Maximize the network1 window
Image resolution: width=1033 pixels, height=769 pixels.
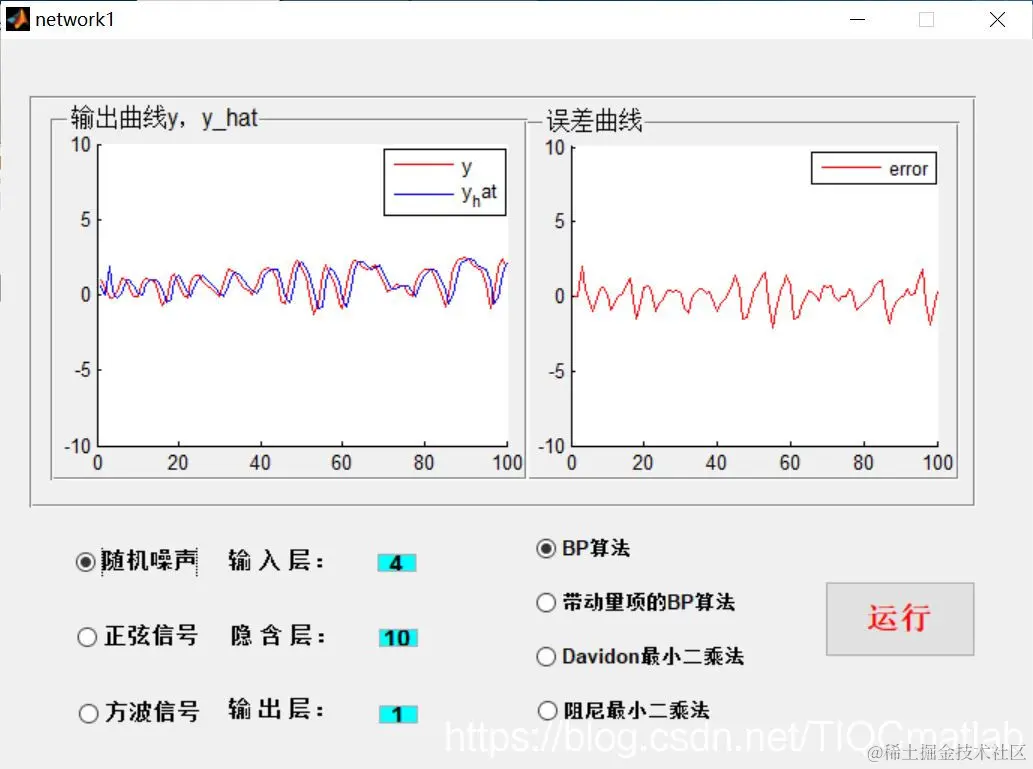[x=926, y=20]
